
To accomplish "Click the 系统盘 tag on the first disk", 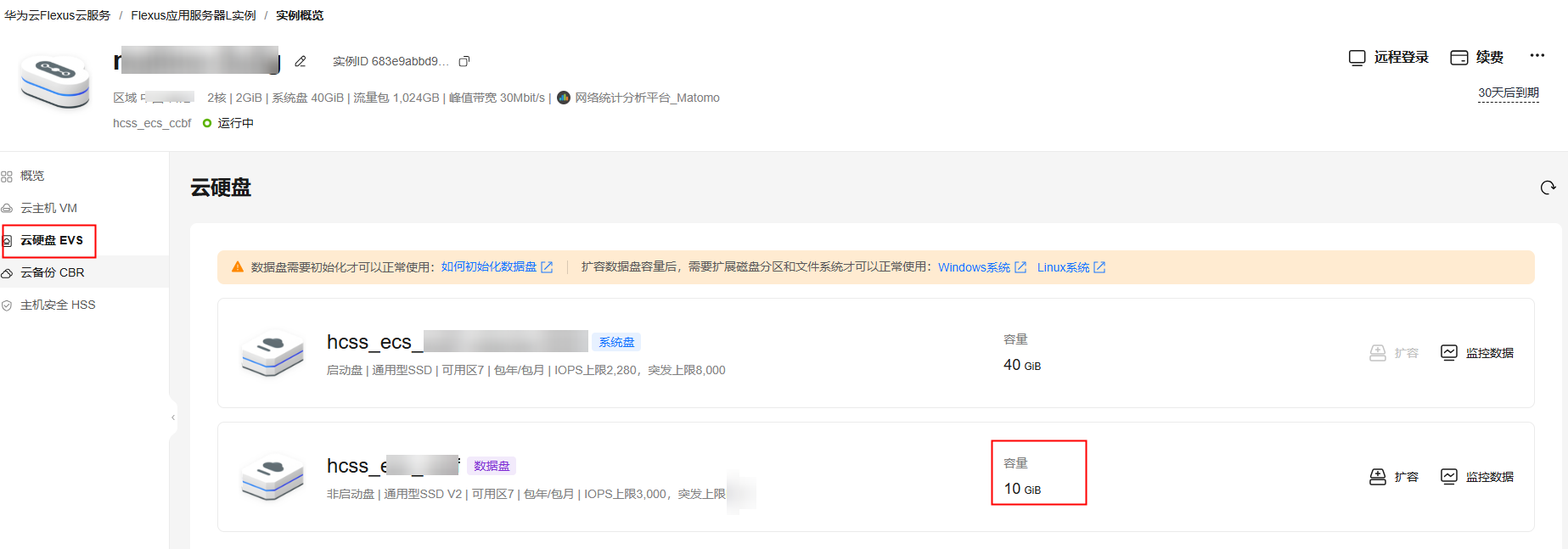I will [616, 342].
